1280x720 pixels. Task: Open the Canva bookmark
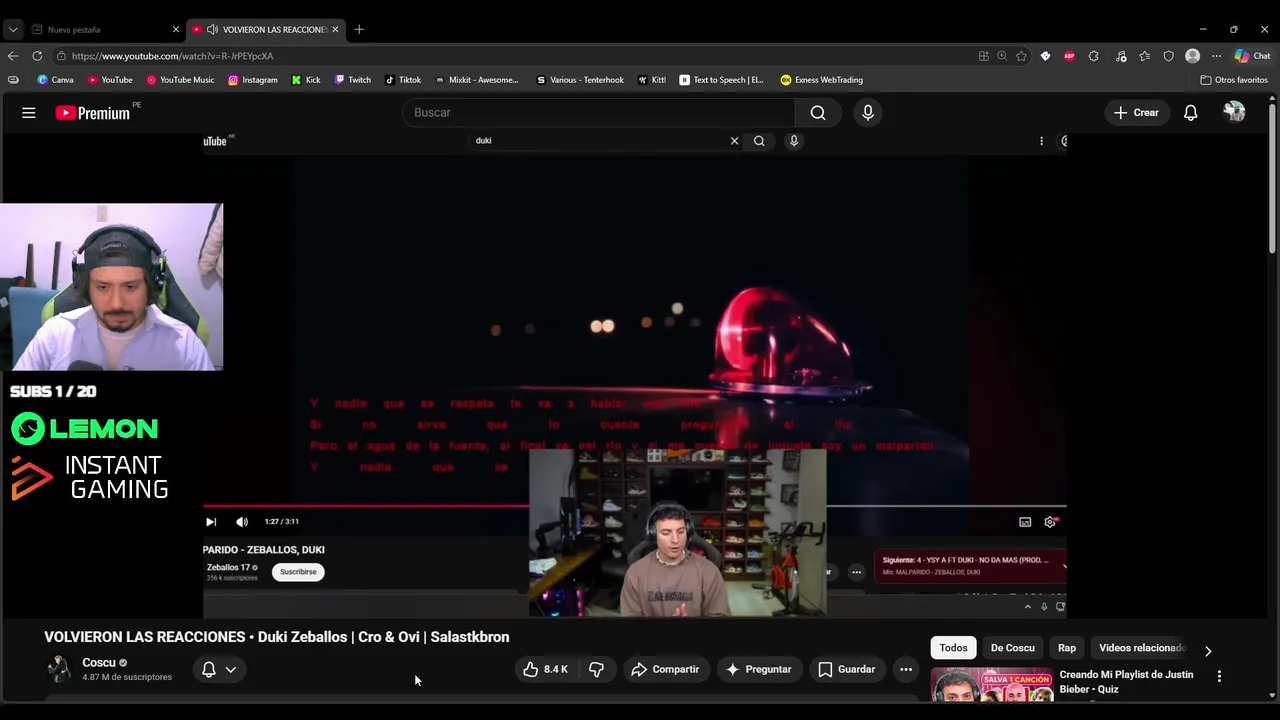[x=55, y=80]
